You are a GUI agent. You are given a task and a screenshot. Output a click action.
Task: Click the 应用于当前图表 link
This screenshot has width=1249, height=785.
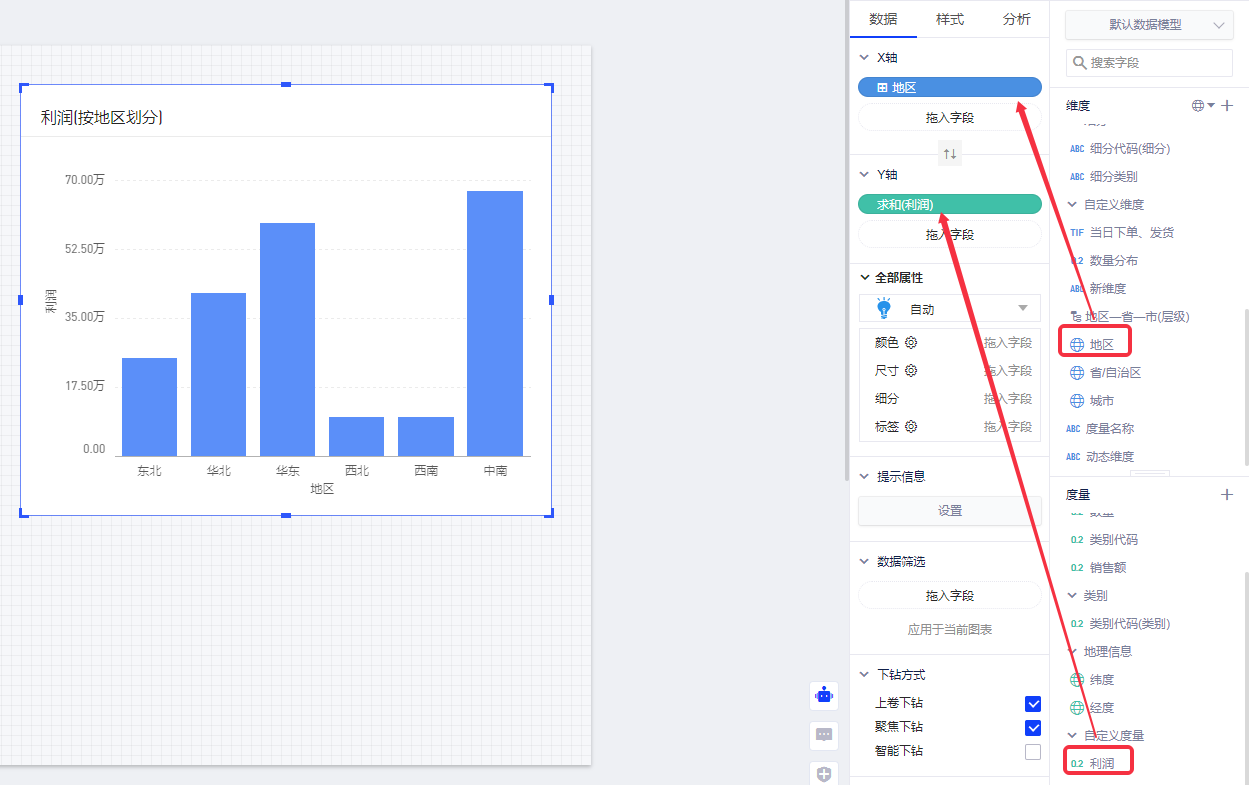click(949, 630)
